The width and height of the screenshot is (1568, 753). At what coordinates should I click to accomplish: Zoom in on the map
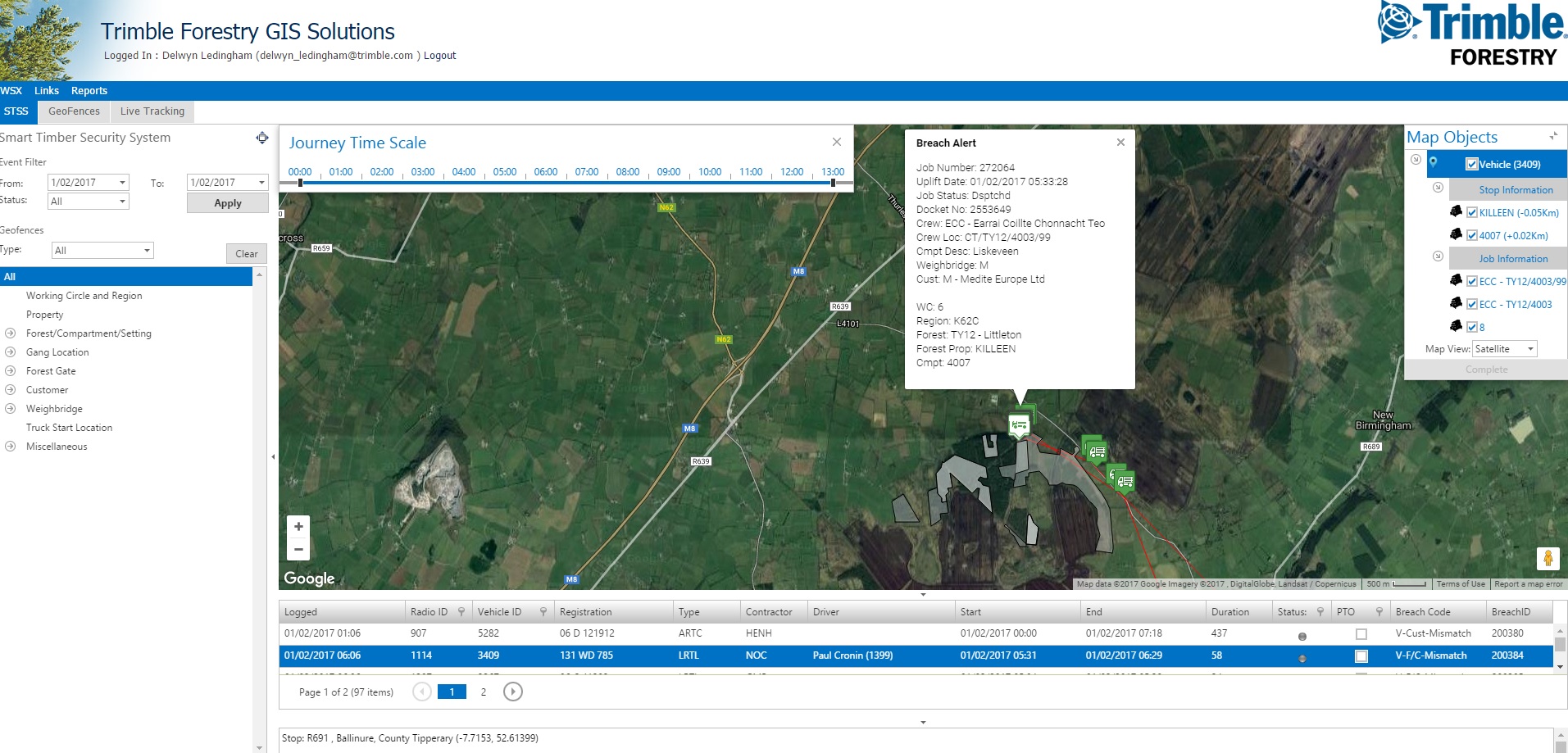coord(298,527)
